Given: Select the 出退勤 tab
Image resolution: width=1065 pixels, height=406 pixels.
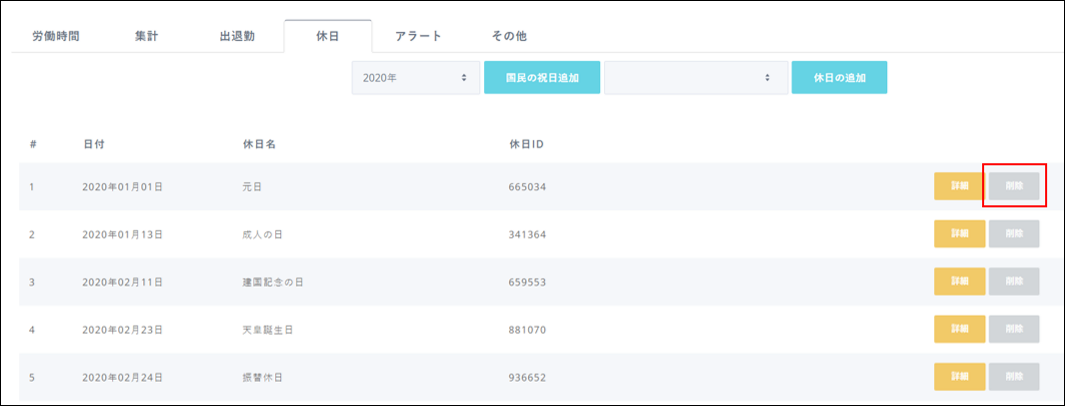Looking at the screenshot, I should (x=237, y=36).
